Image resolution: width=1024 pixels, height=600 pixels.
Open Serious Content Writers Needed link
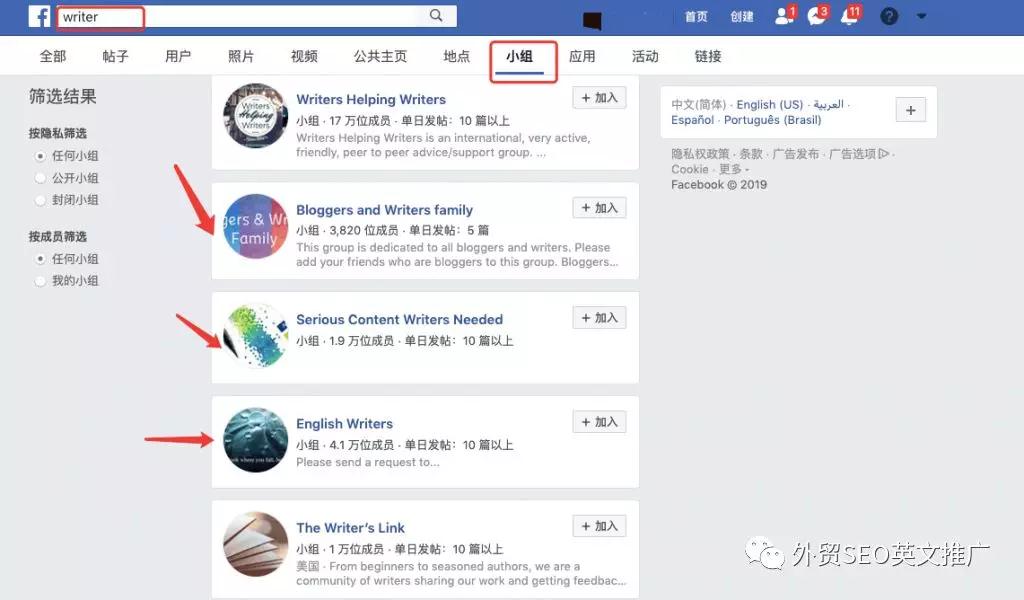(400, 319)
